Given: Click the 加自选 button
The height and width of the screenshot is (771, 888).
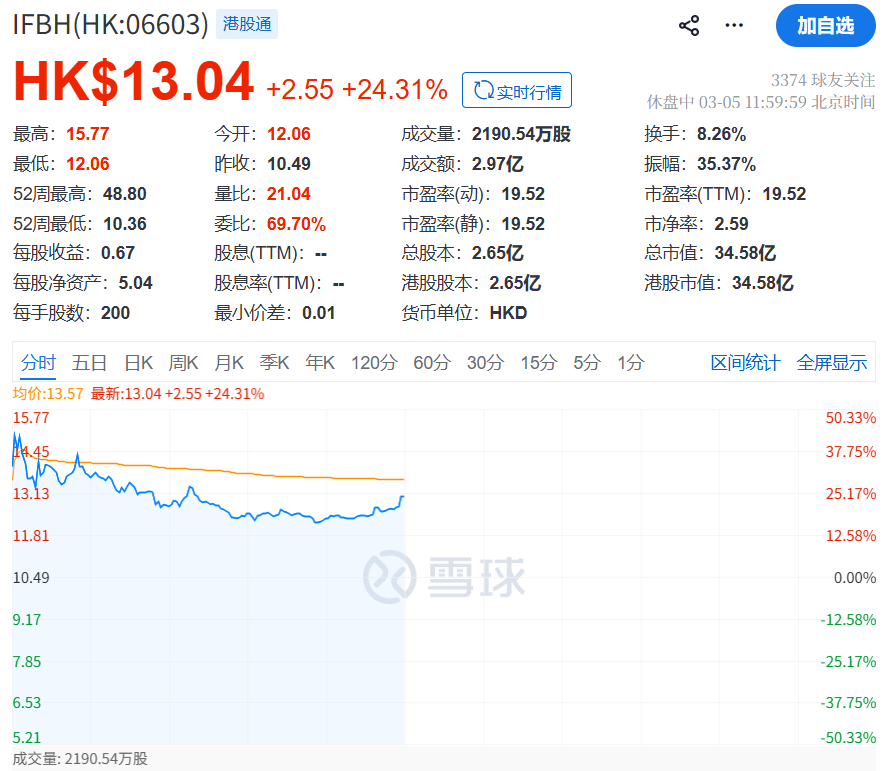Looking at the screenshot, I should 825,26.
